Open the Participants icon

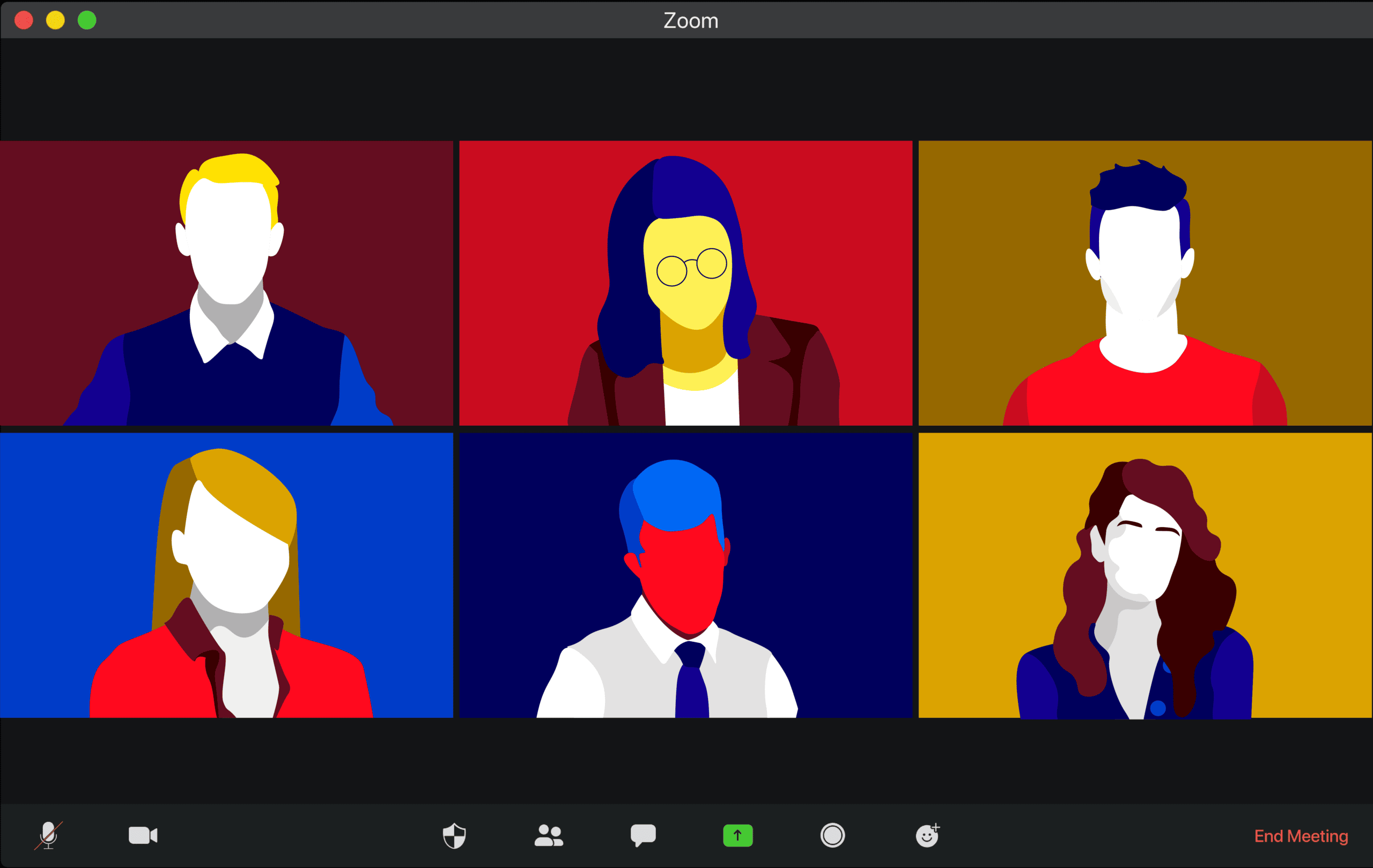coord(549,835)
